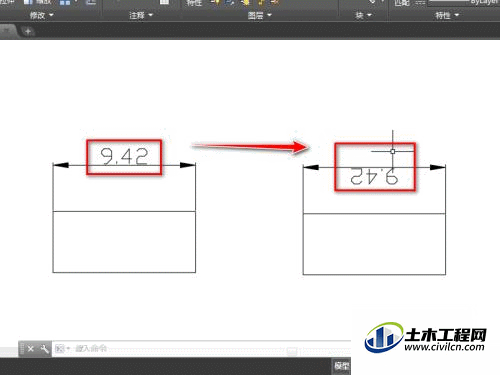Open command line customize wrench
This screenshot has width=500, height=375.
click(44, 349)
